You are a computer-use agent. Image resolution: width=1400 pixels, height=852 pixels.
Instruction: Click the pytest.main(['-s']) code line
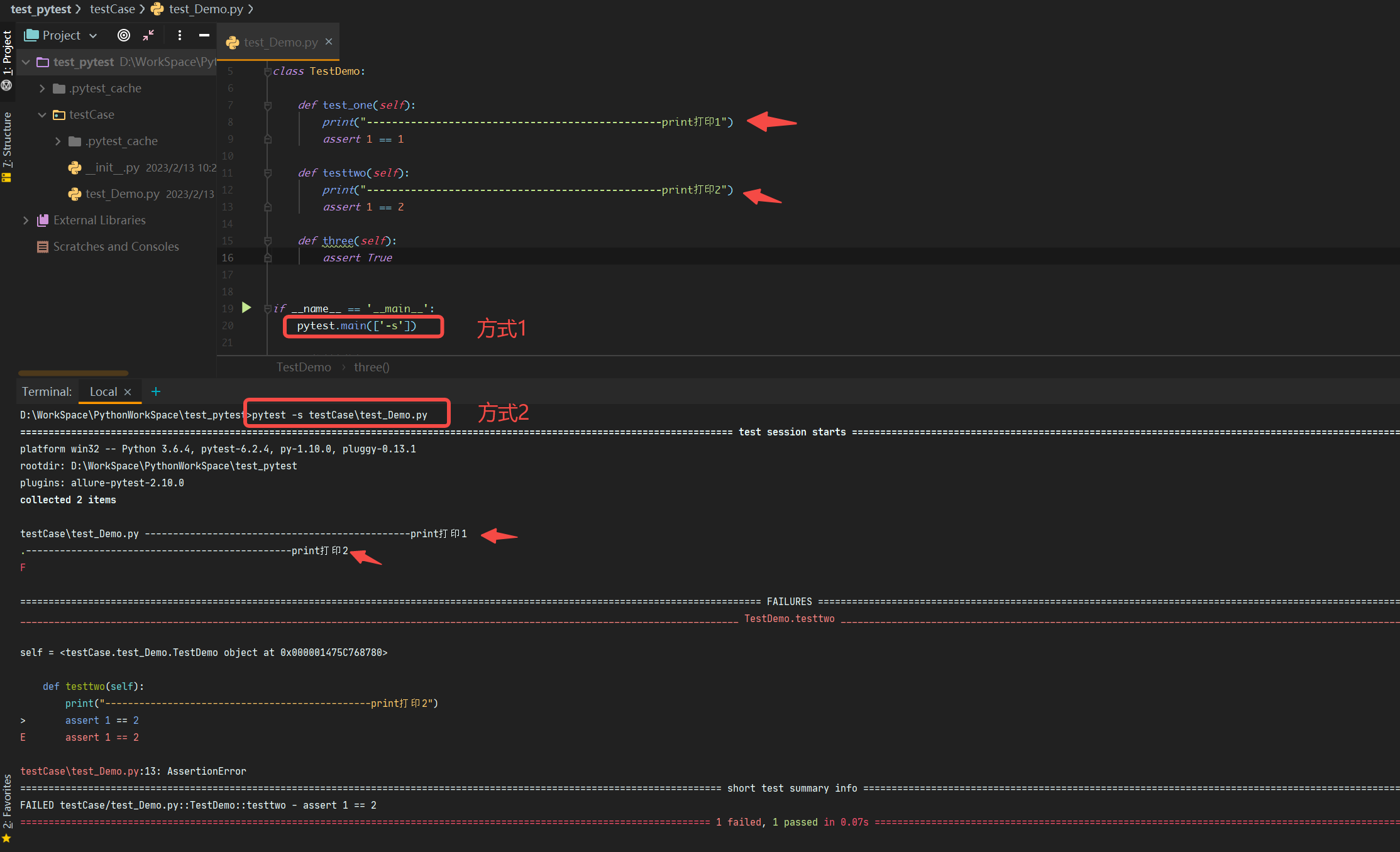(356, 325)
